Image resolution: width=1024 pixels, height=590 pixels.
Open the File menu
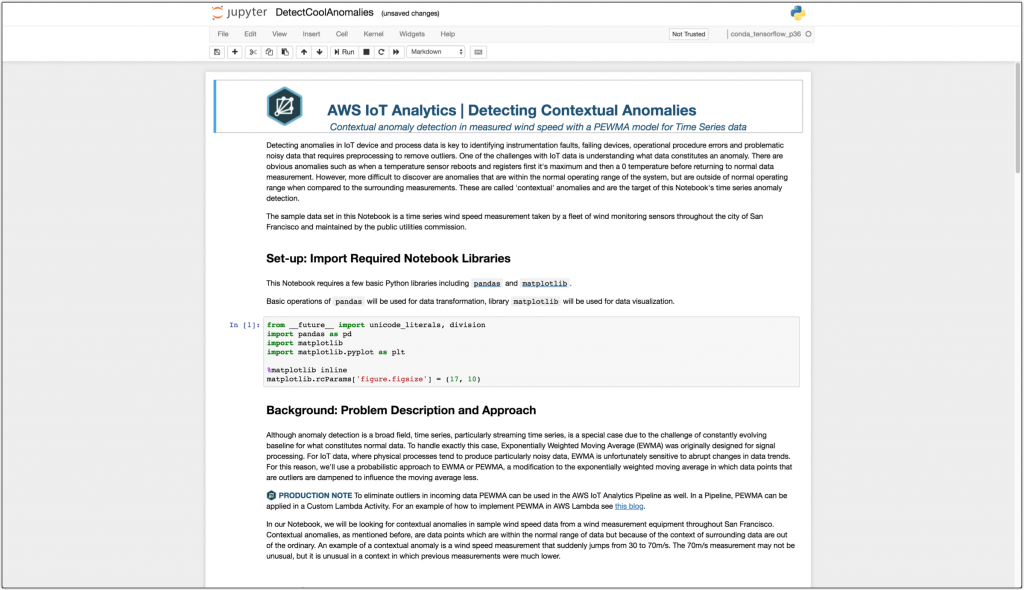223,34
